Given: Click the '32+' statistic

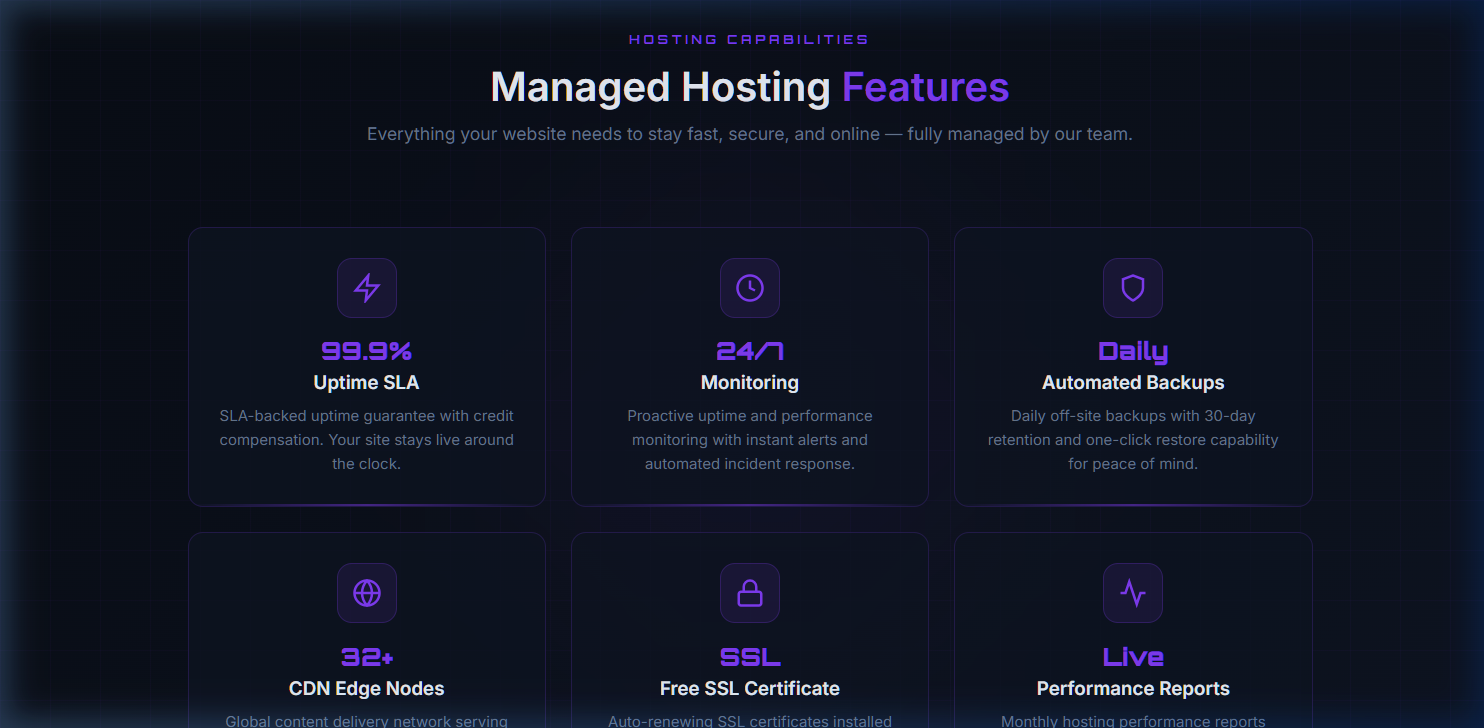Looking at the screenshot, I should pyautogui.click(x=367, y=657).
